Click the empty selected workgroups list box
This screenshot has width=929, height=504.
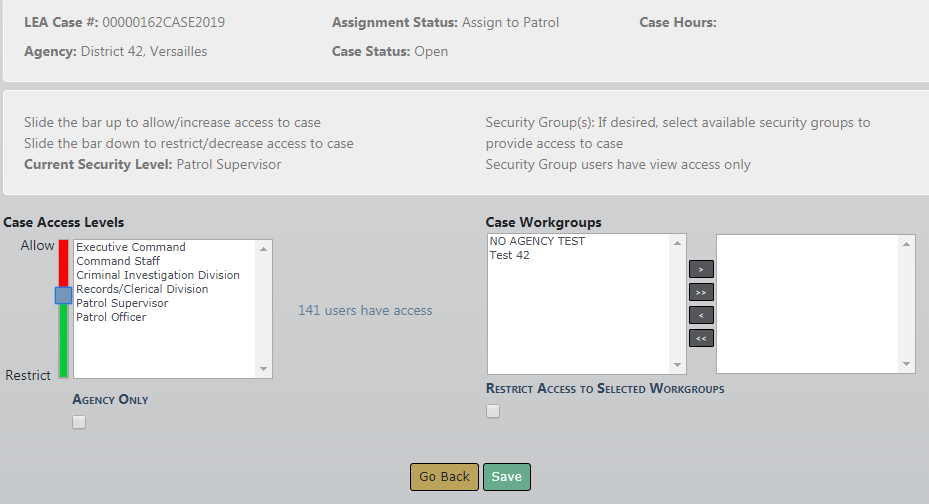pyautogui.click(x=809, y=304)
